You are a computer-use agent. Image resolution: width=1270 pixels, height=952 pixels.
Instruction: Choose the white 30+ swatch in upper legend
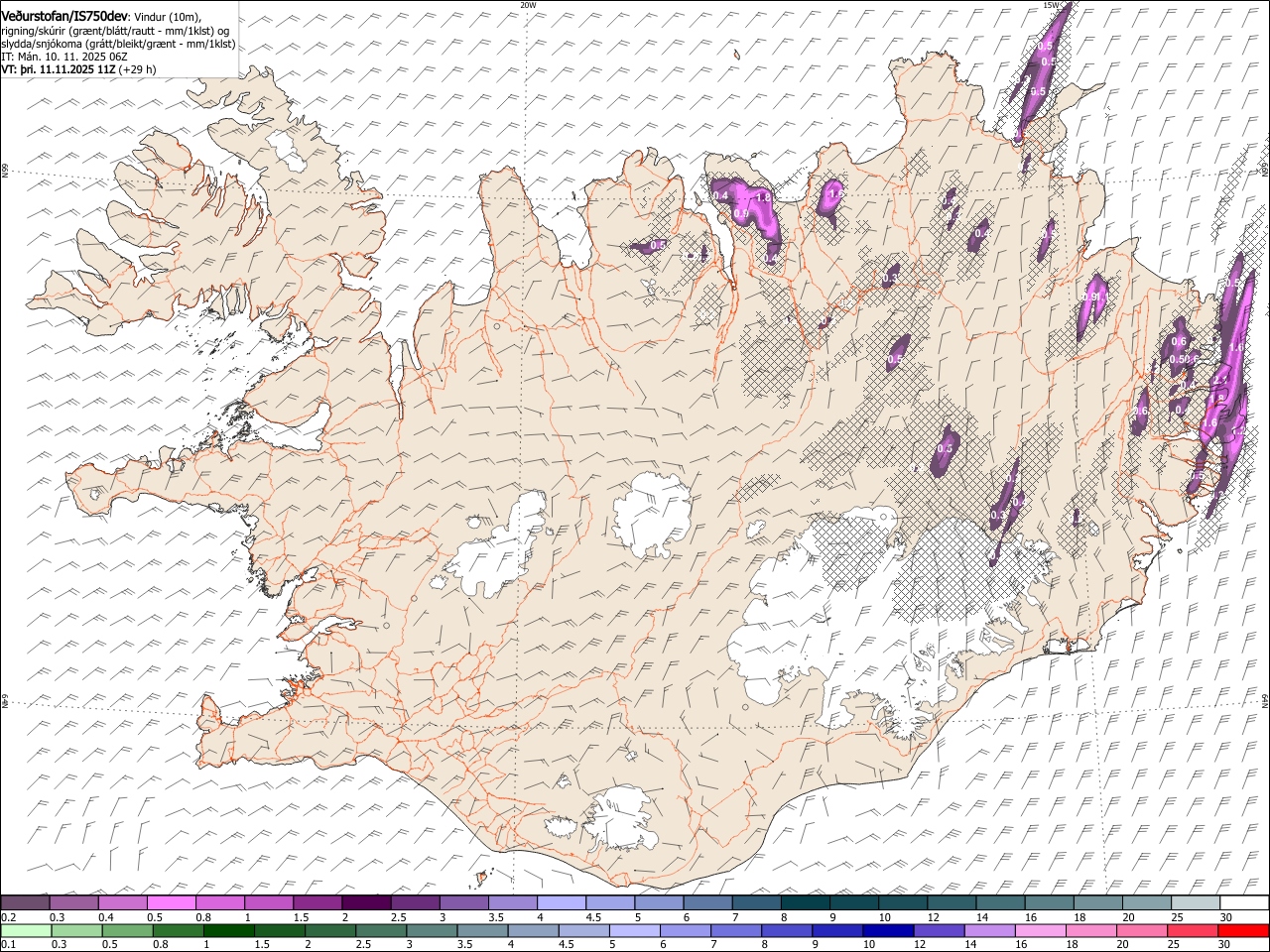[x=1245, y=902]
